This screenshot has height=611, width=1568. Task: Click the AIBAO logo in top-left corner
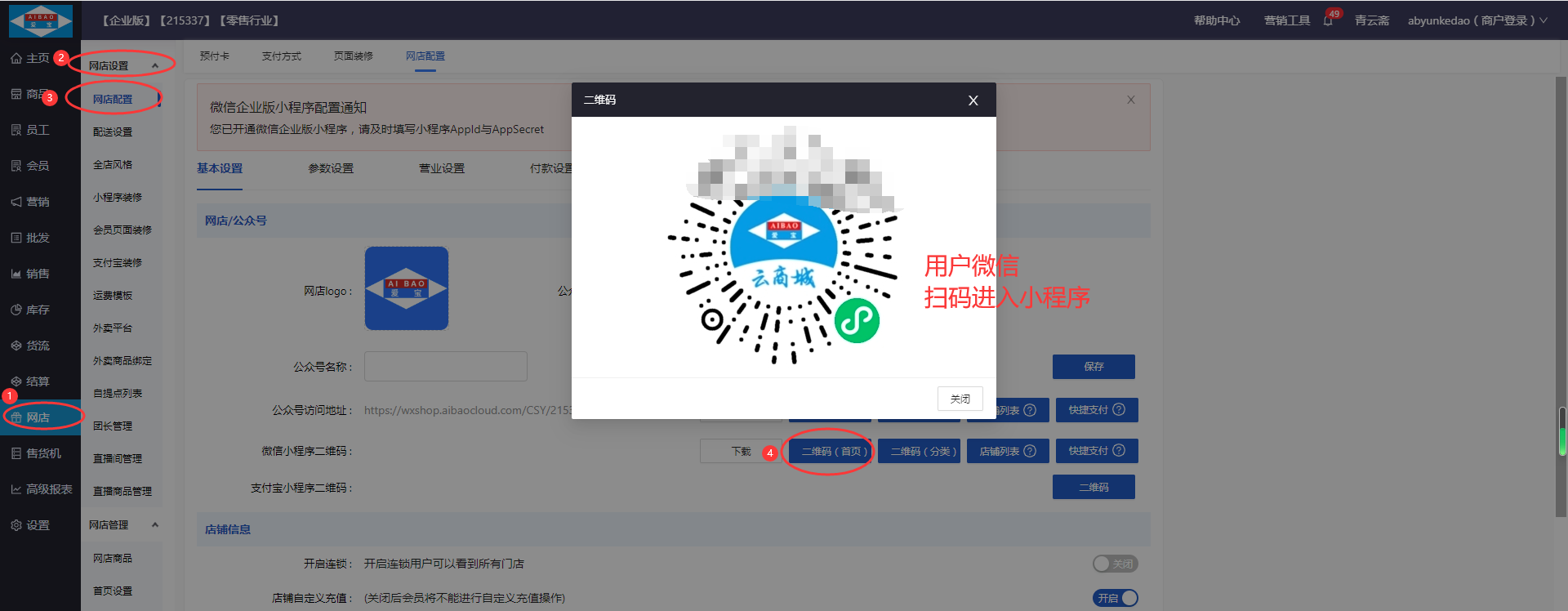(x=41, y=20)
